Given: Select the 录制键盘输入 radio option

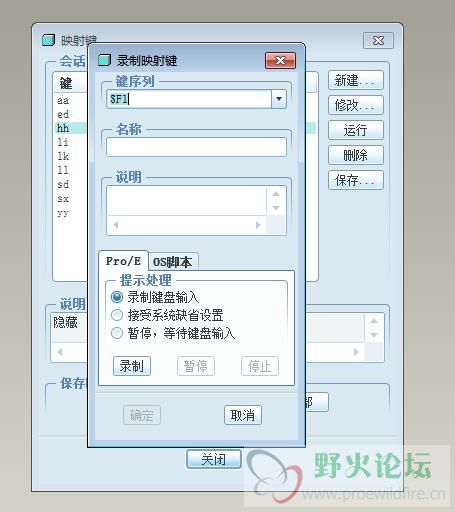Looking at the screenshot, I should coord(117,297).
